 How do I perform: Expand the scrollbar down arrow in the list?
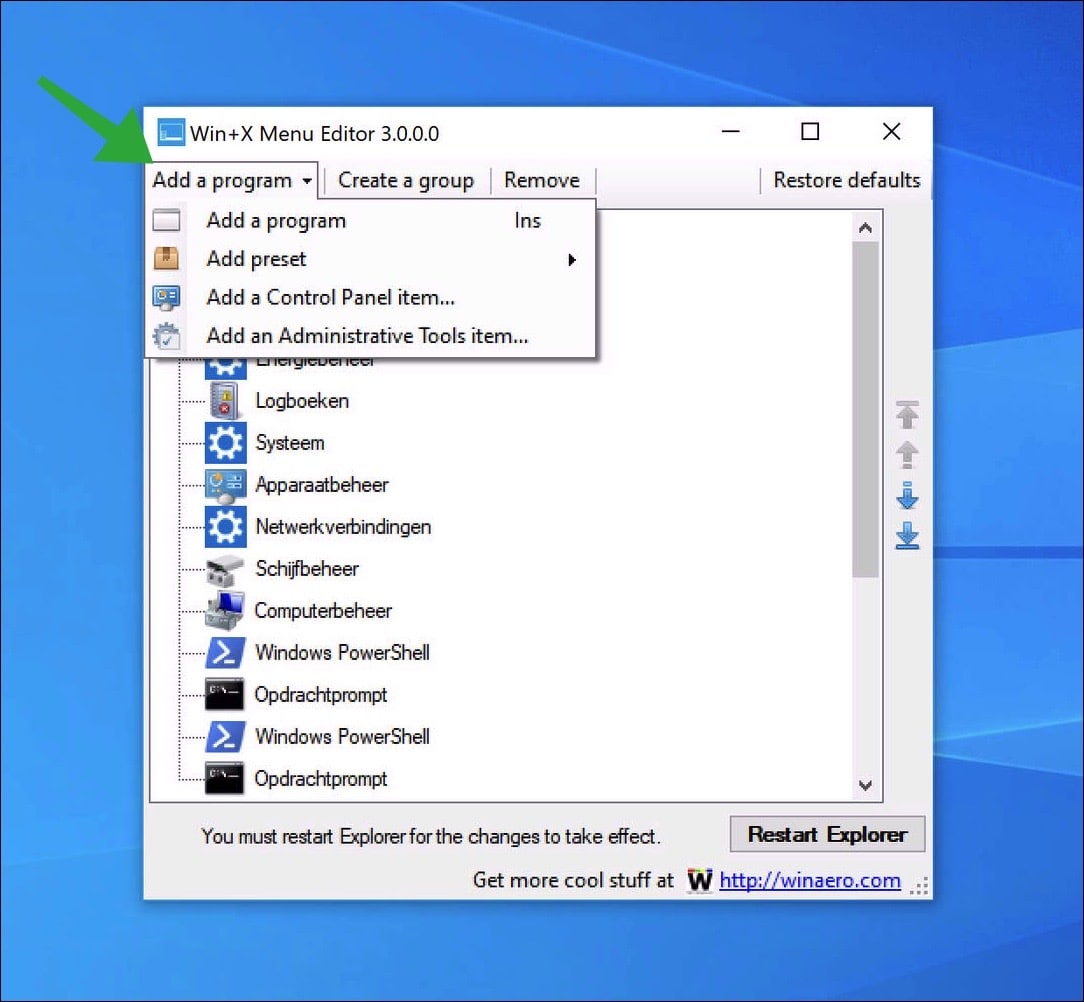(x=866, y=786)
